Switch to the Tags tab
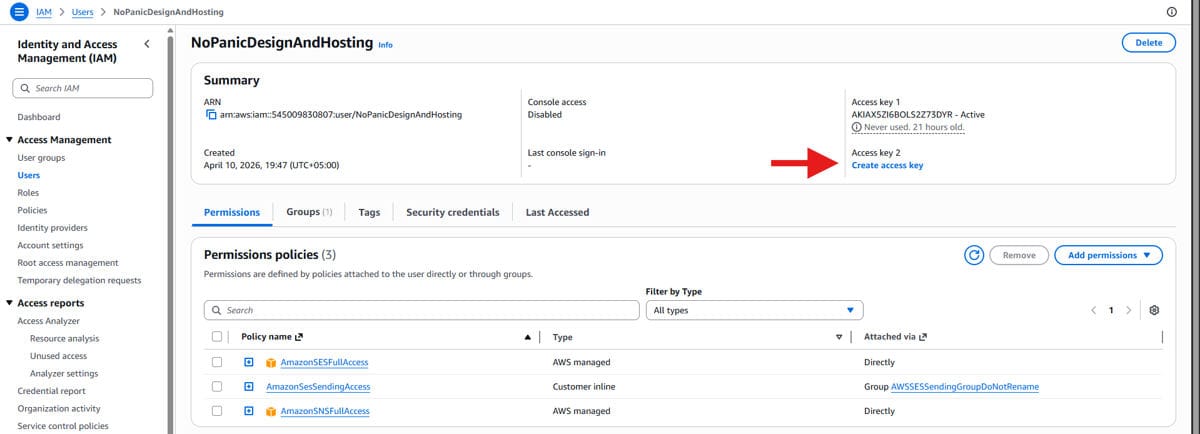Viewport: 1200px width, 434px height. [369, 212]
